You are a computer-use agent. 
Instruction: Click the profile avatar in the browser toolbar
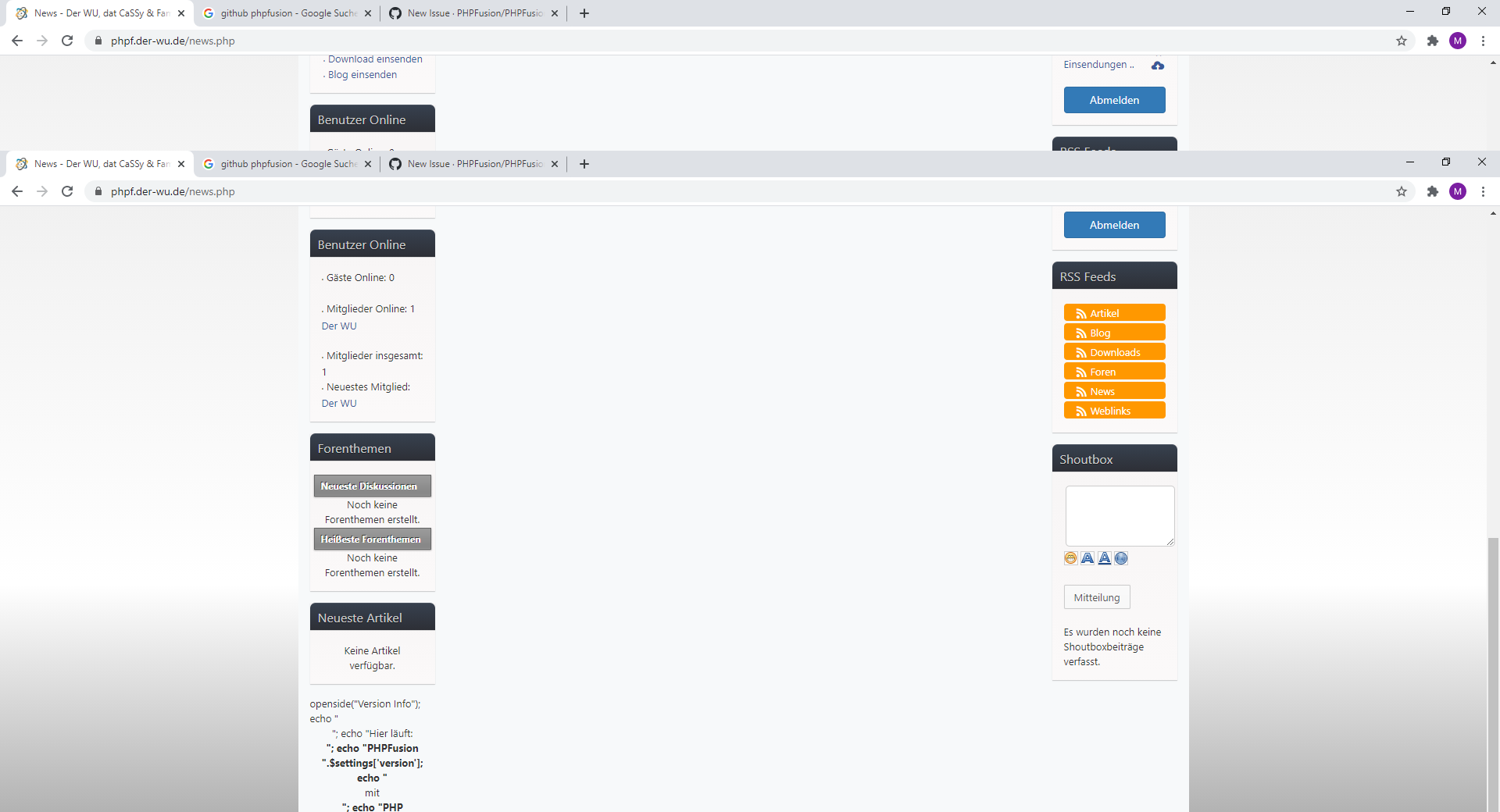1457,191
